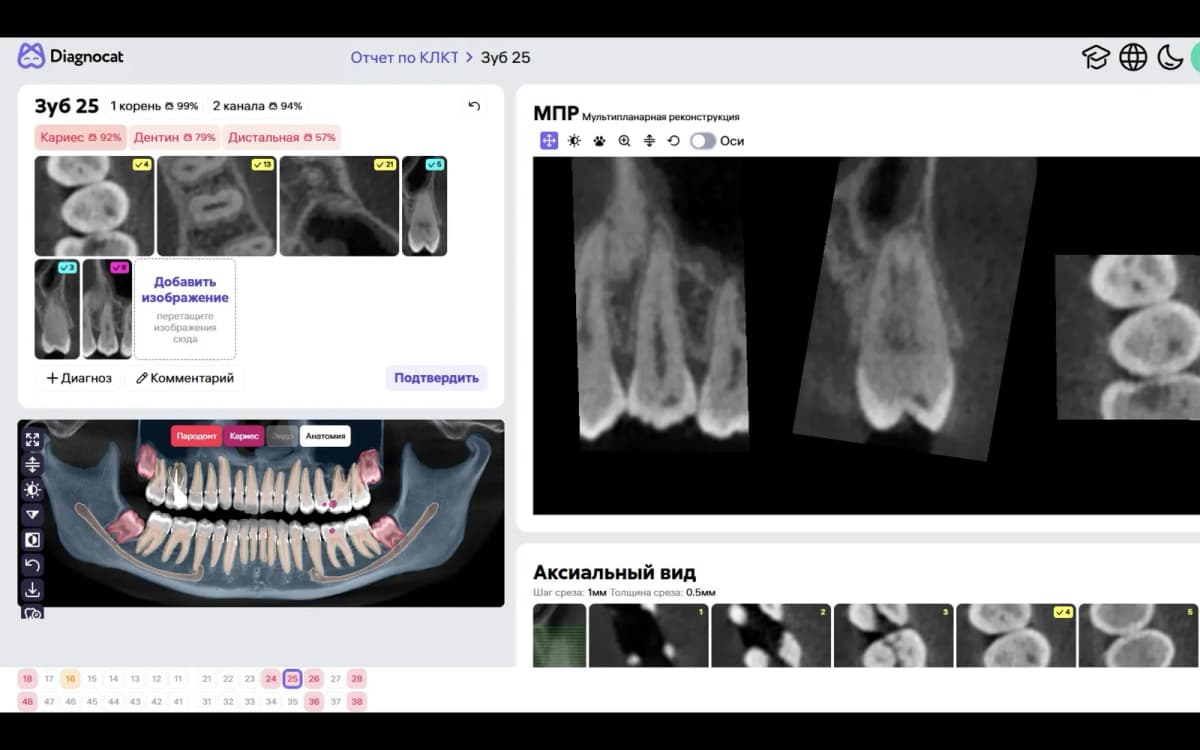The width and height of the screenshot is (1200, 750).
Task: Reset the МПР view with the rotate-back icon
Action: [673, 141]
